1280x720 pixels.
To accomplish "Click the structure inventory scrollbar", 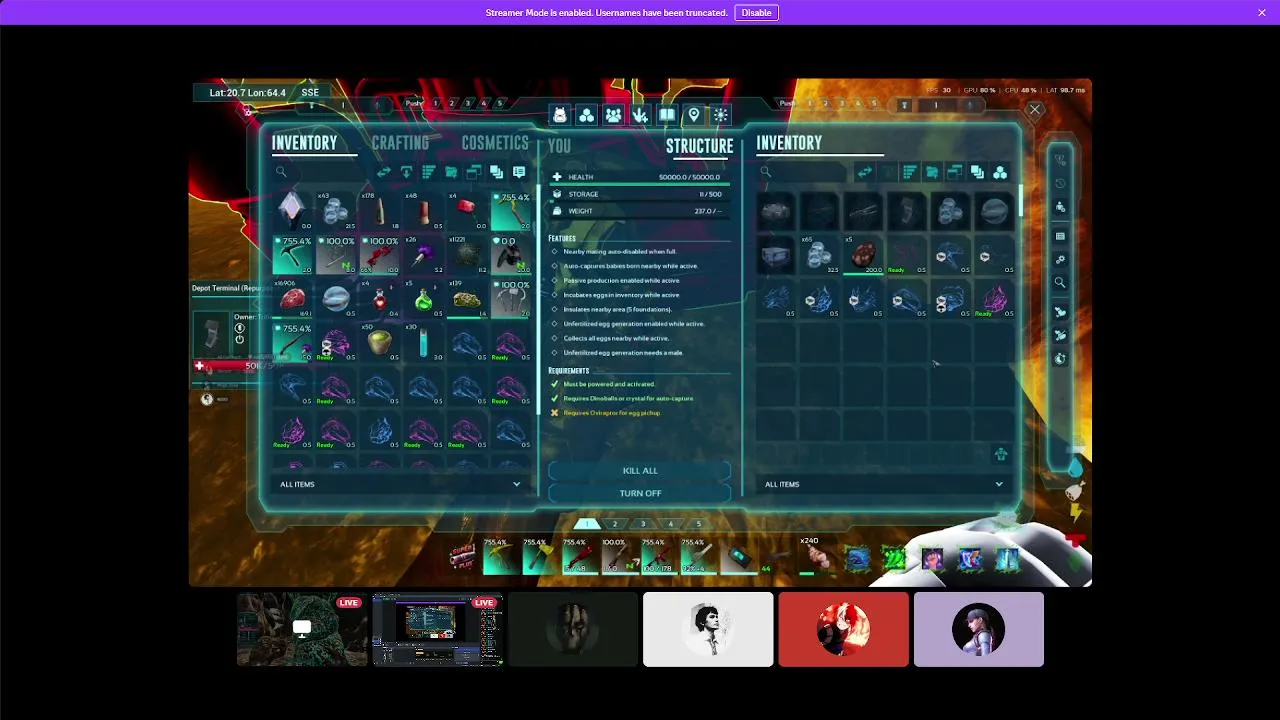I will tap(1020, 200).
